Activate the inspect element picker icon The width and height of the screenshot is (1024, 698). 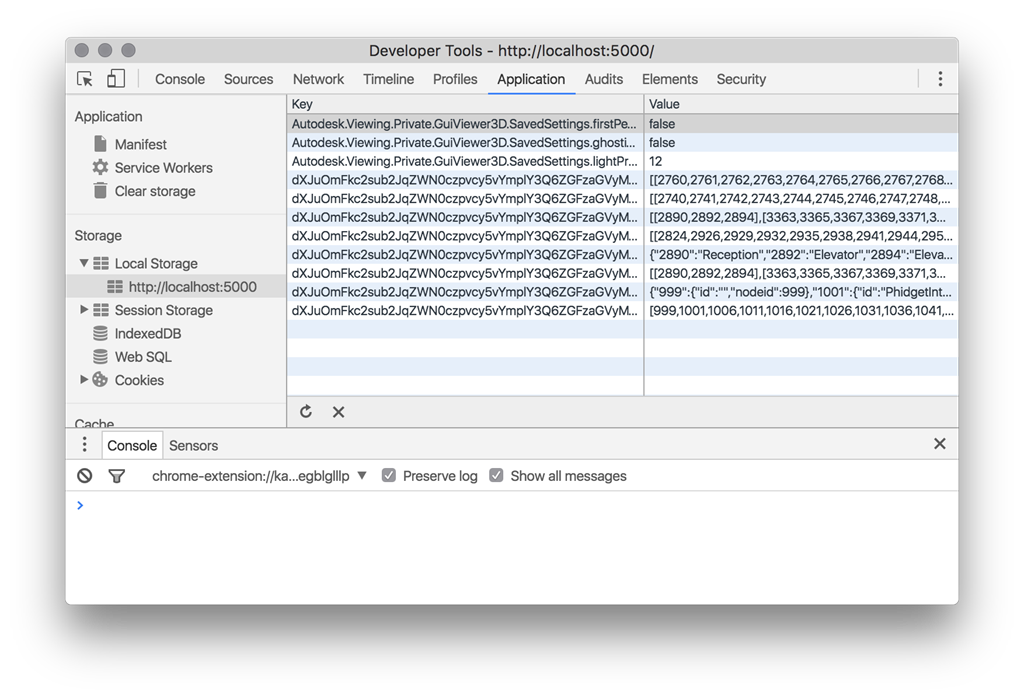(x=85, y=79)
